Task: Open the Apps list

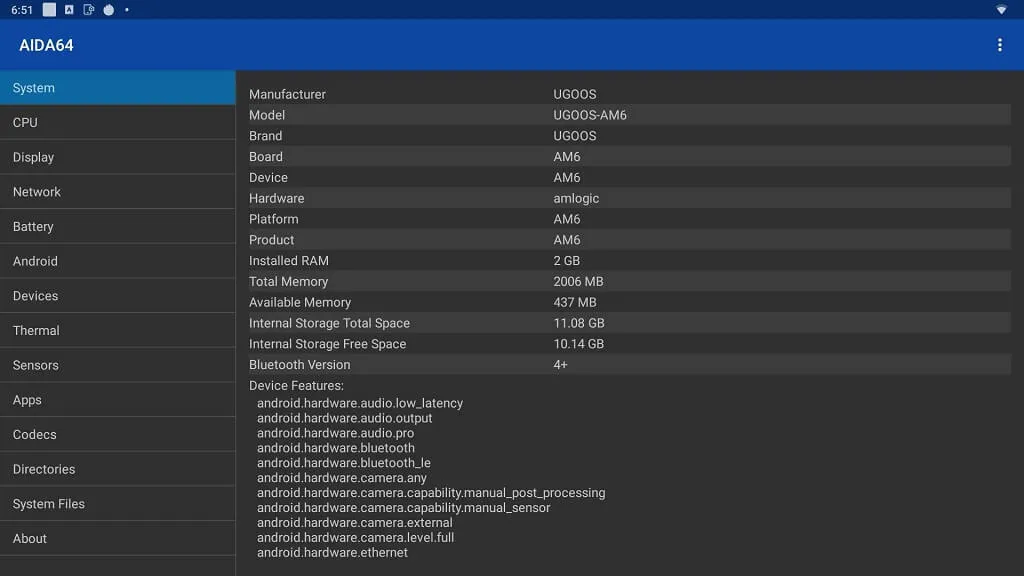Action: pyautogui.click(x=117, y=400)
